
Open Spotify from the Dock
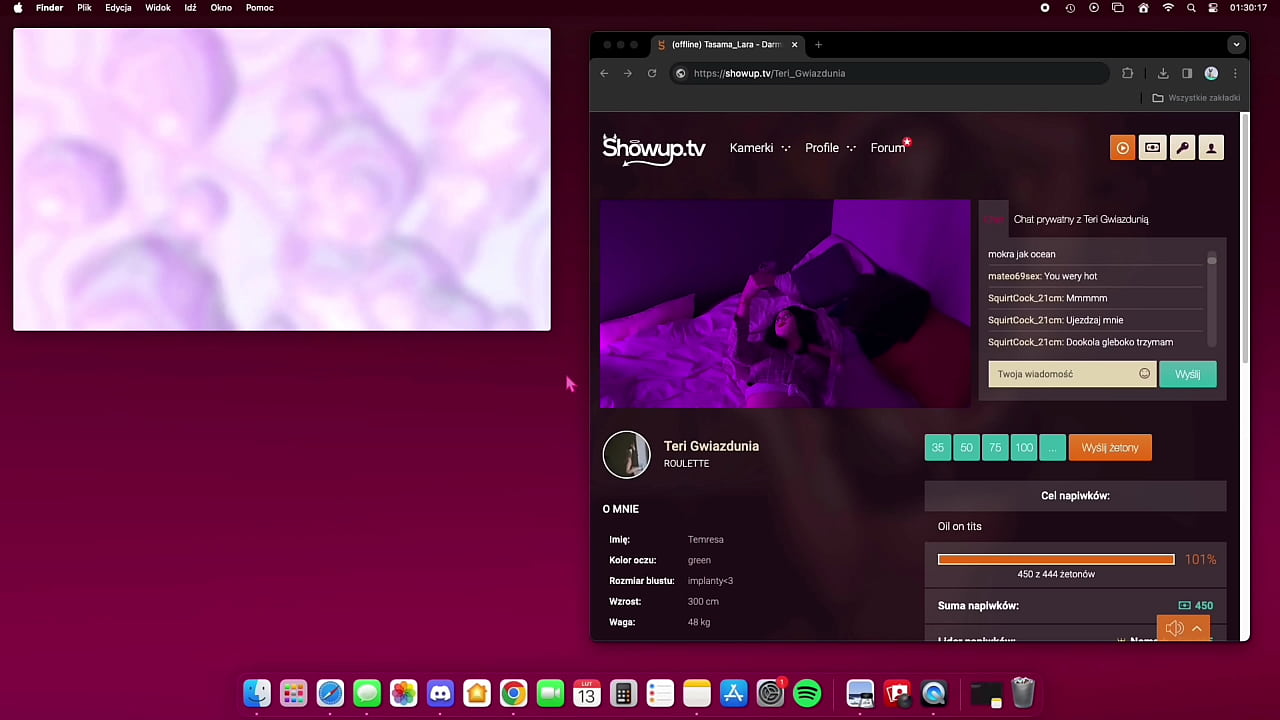807,693
